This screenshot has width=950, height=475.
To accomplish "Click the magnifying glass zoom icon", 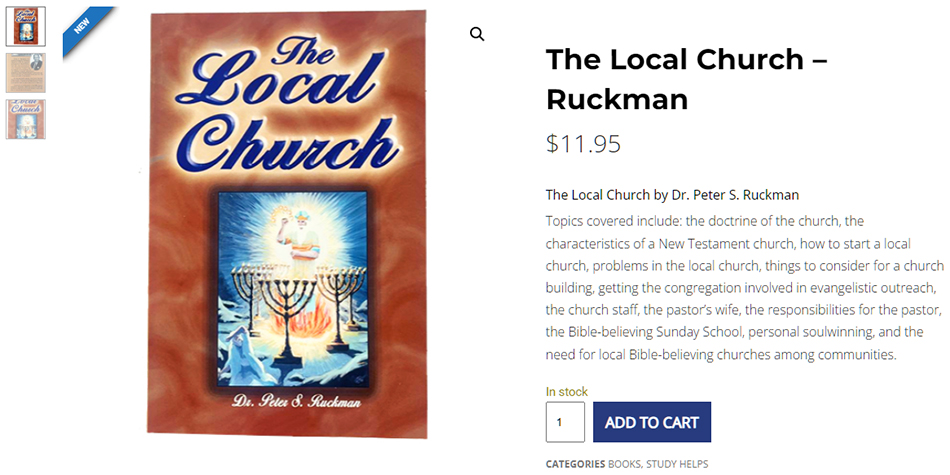I will tap(477, 34).
